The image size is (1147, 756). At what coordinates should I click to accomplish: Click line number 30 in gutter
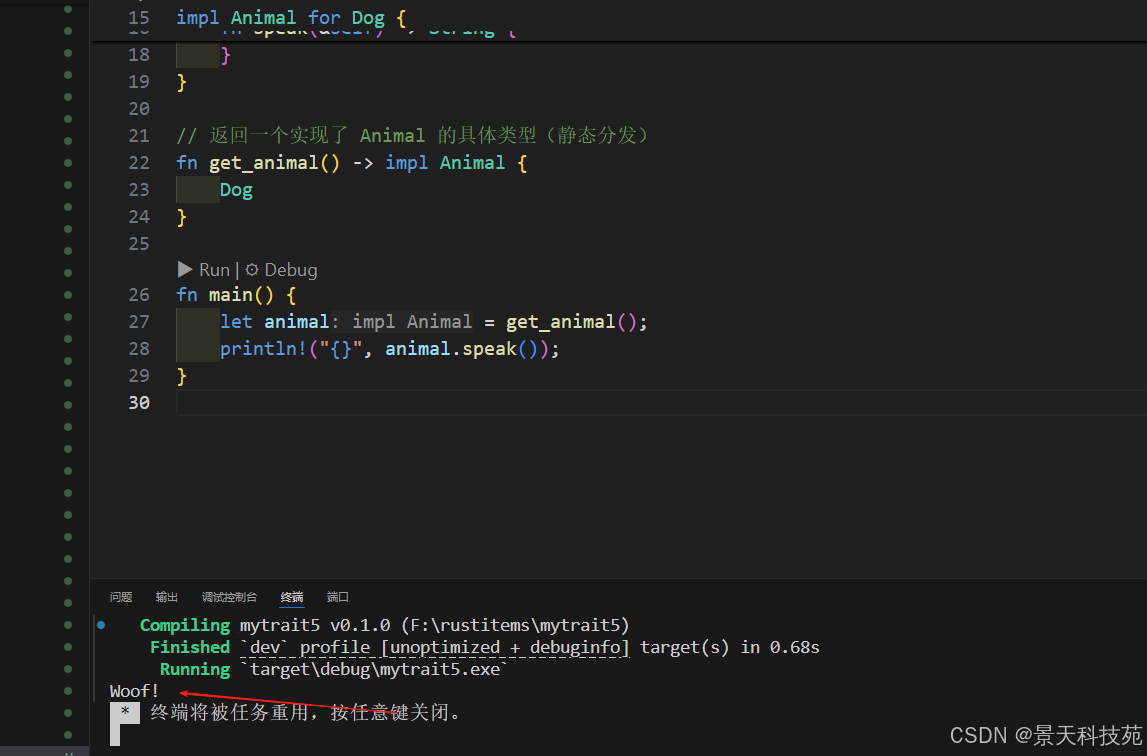point(139,403)
